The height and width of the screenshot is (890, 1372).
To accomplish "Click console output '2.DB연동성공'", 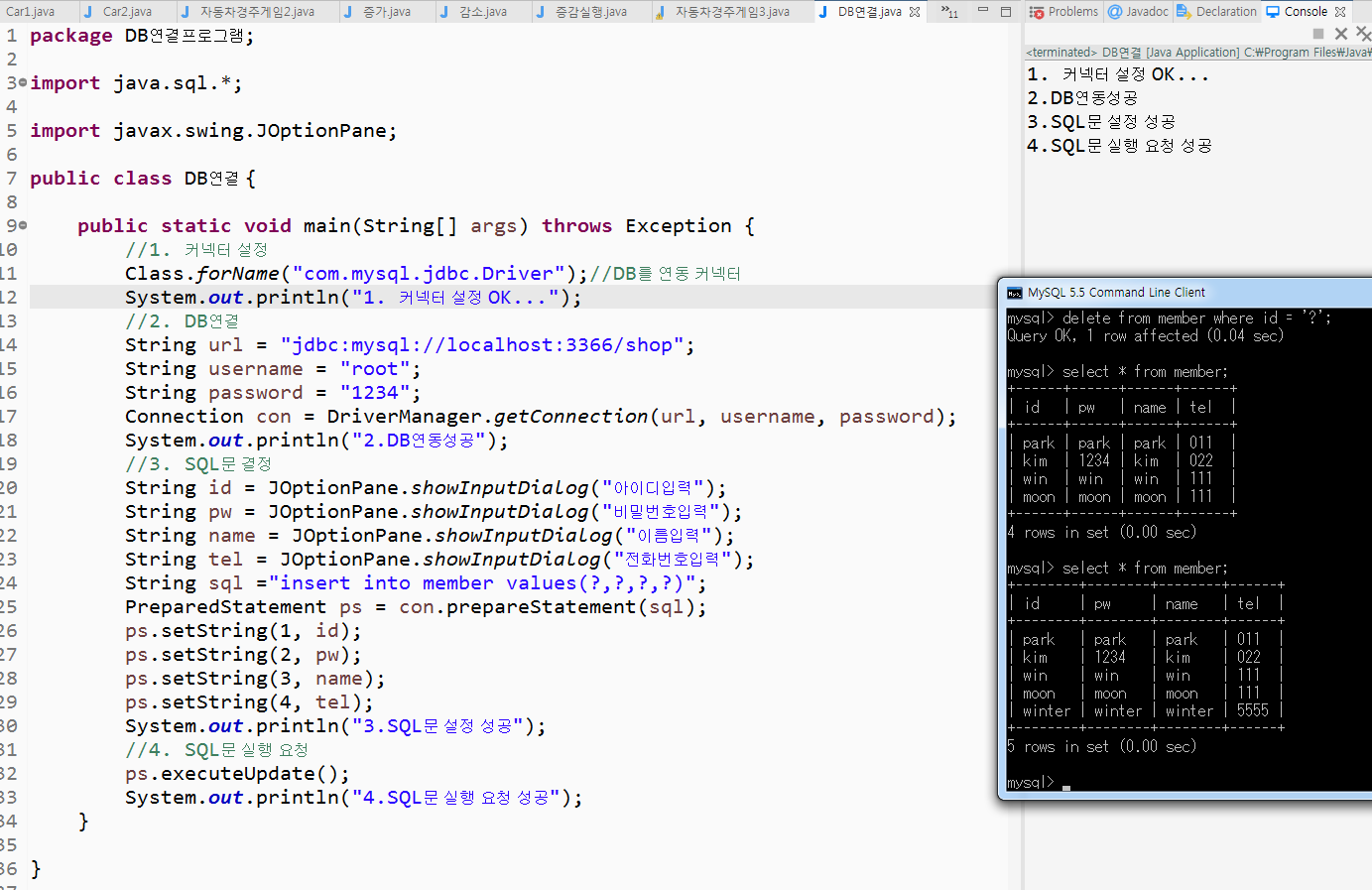I will pos(1082,98).
